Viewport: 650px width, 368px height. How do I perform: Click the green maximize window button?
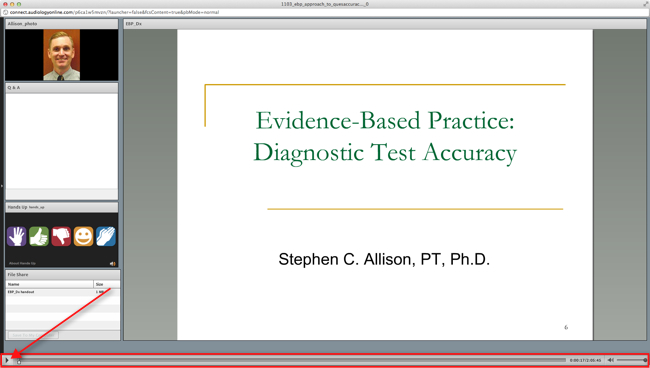pos(19,4)
